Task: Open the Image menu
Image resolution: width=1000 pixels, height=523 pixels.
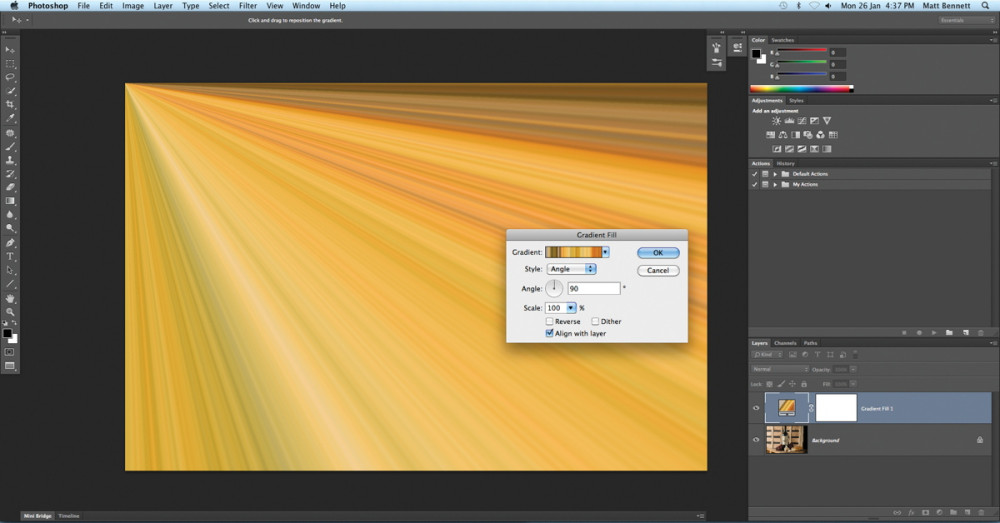Action: (x=133, y=6)
